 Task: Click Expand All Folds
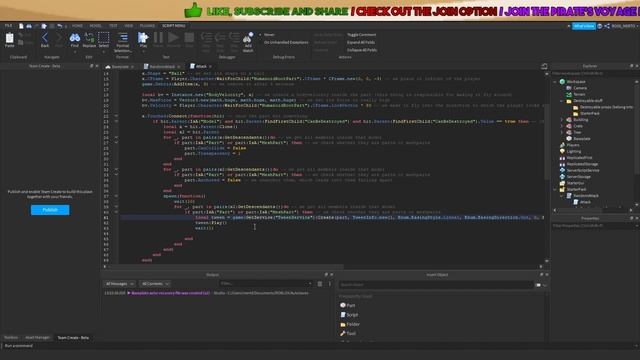[361, 42]
